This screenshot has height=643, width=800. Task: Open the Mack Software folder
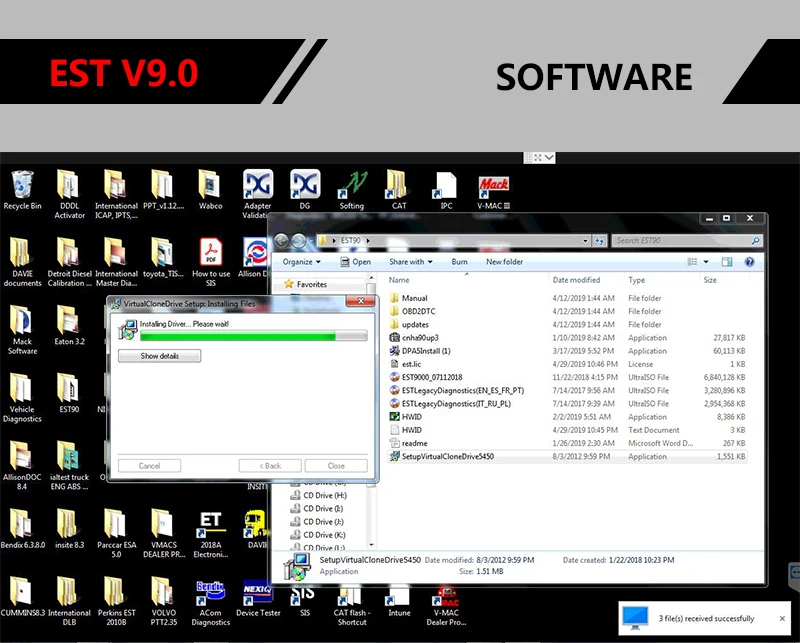[22, 330]
